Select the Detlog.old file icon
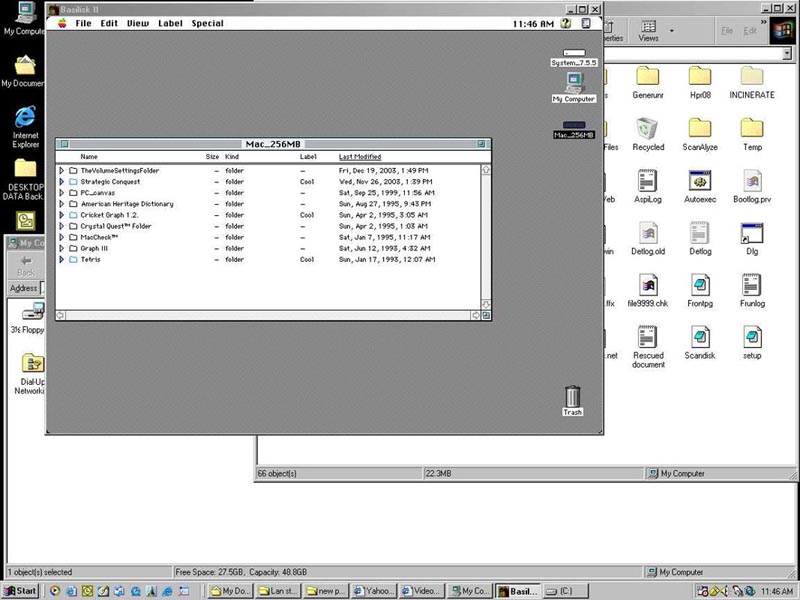This screenshot has width=800, height=600. point(648,239)
